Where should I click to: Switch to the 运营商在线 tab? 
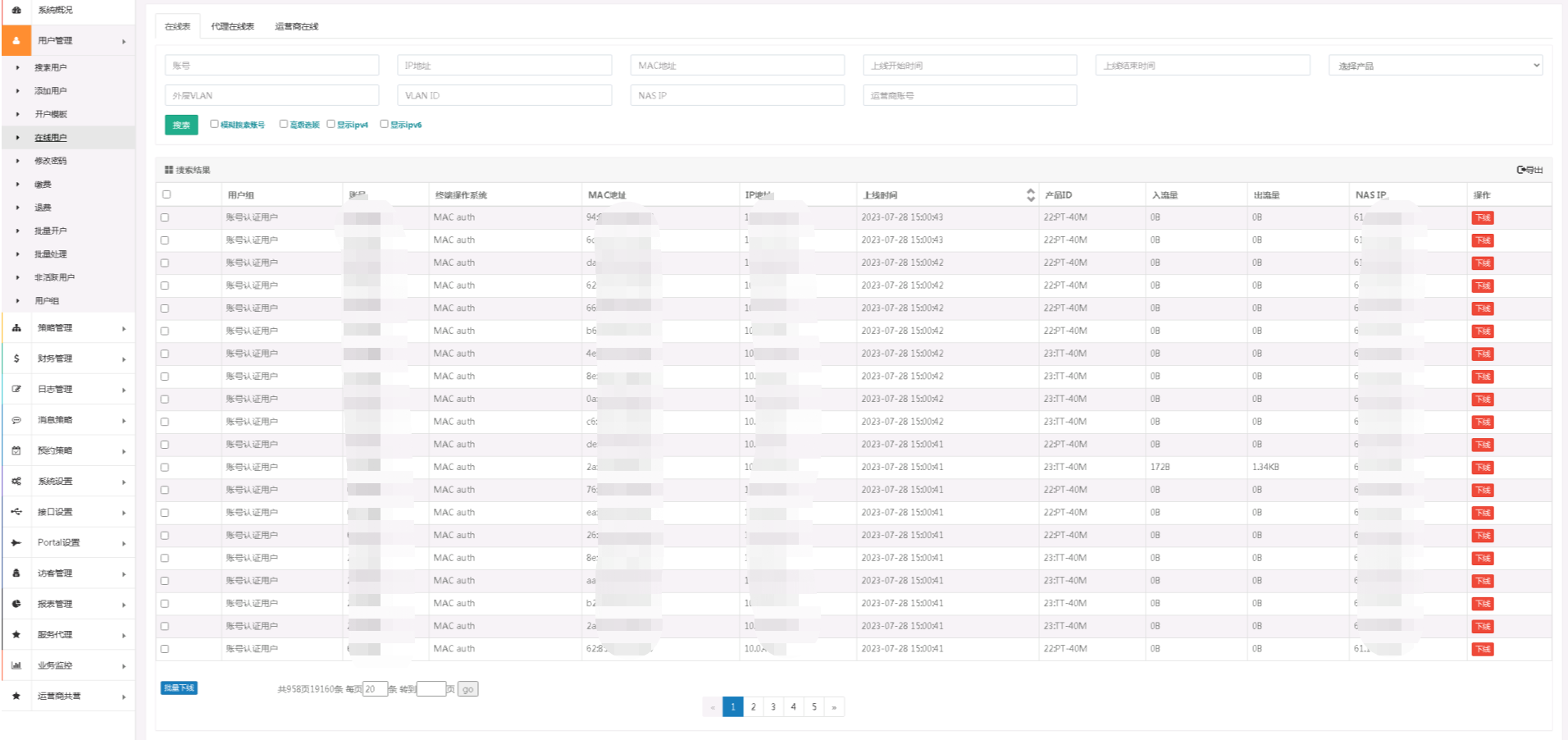[x=297, y=26]
